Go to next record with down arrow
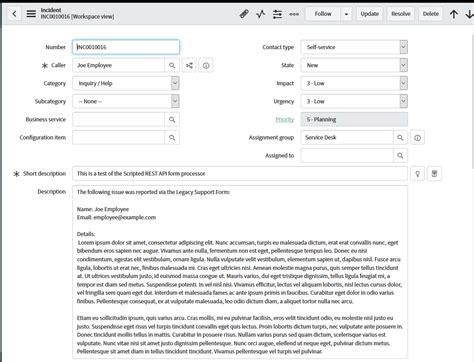The height and width of the screenshot is (362, 474). click(469, 14)
